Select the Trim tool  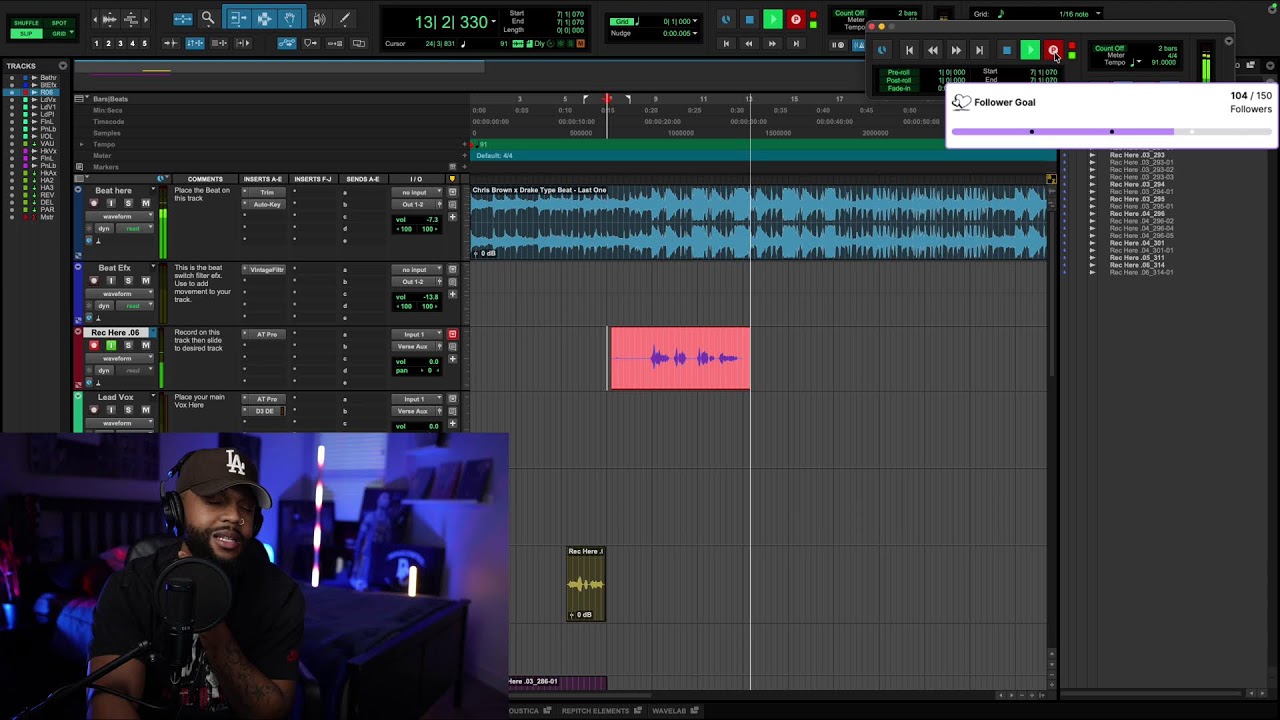tap(238, 18)
